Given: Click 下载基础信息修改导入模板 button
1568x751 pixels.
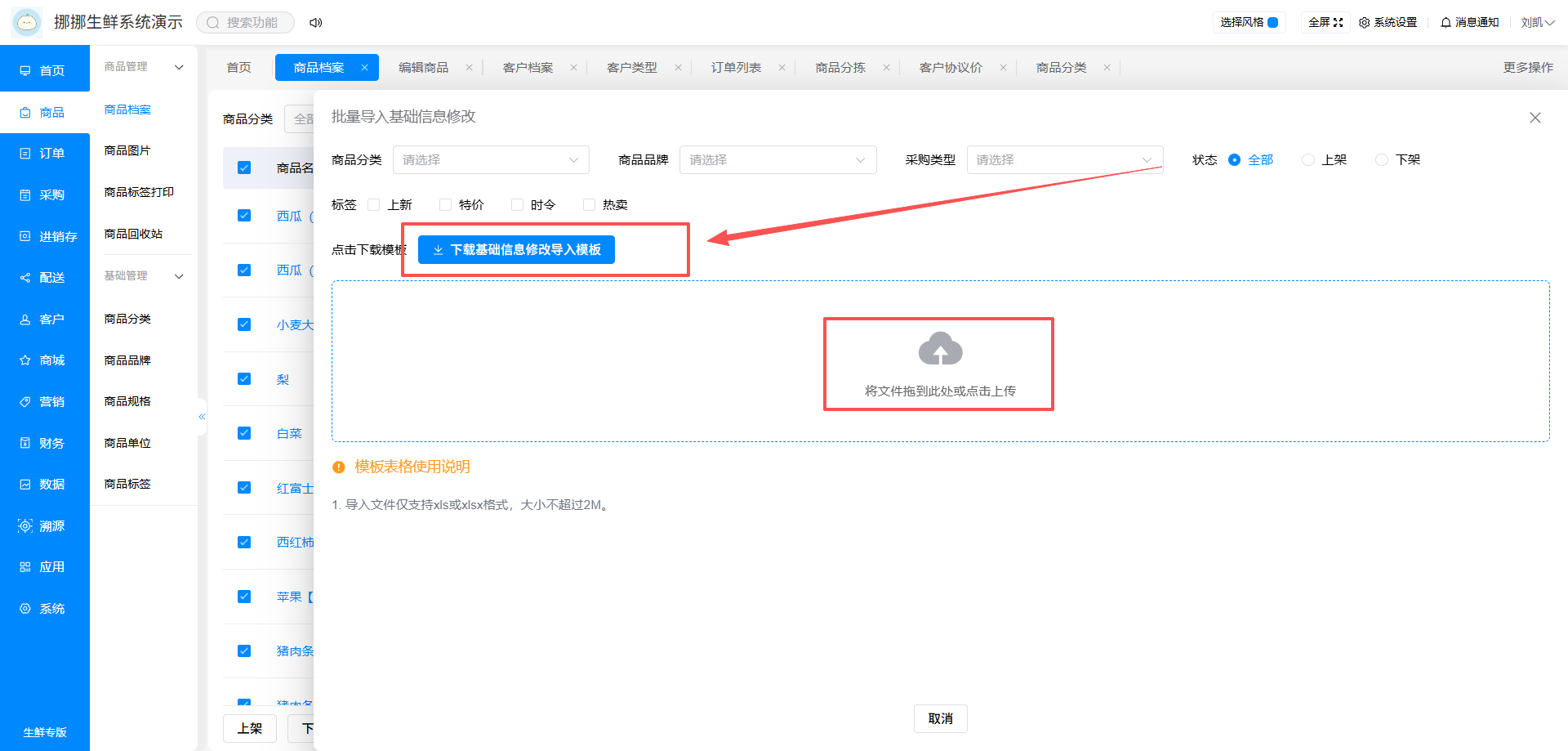Looking at the screenshot, I should [516, 250].
